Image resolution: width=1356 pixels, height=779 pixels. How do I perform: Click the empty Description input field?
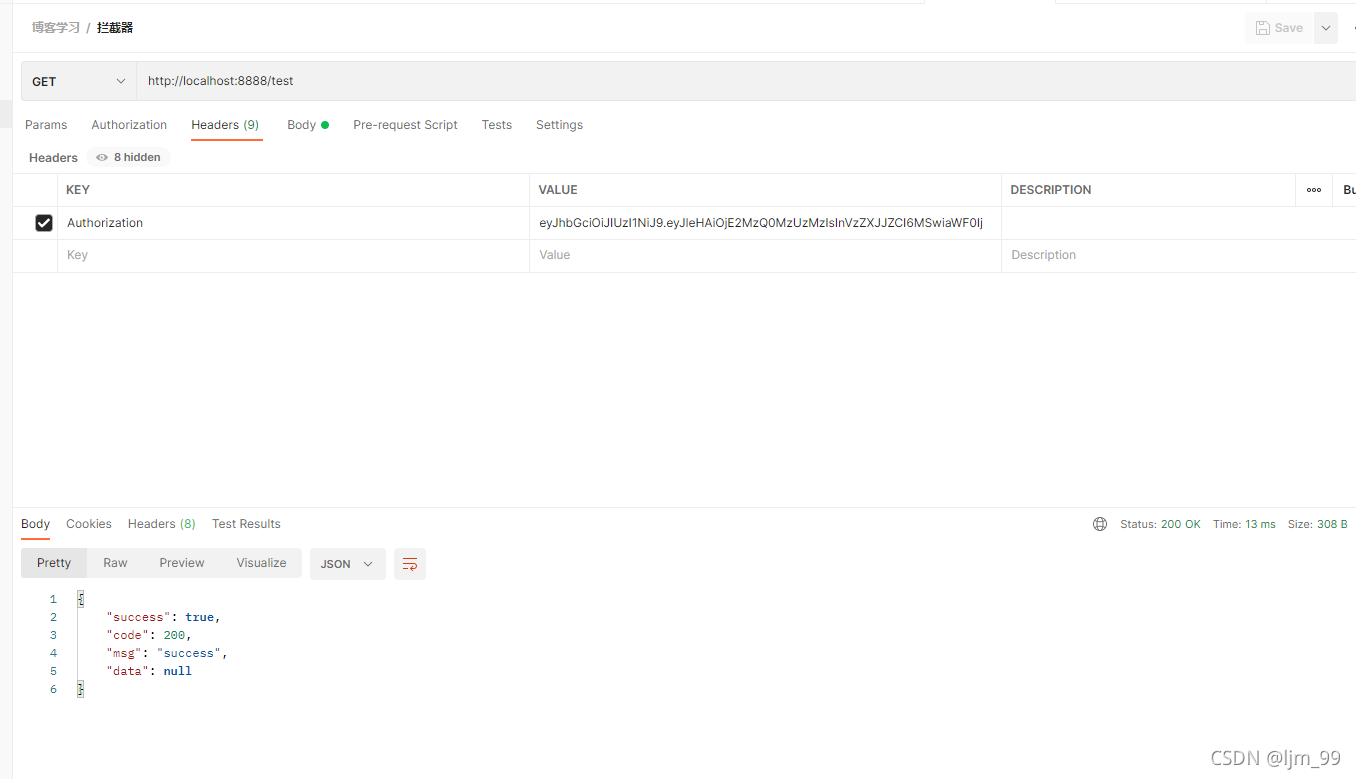(x=1178, y=255)
